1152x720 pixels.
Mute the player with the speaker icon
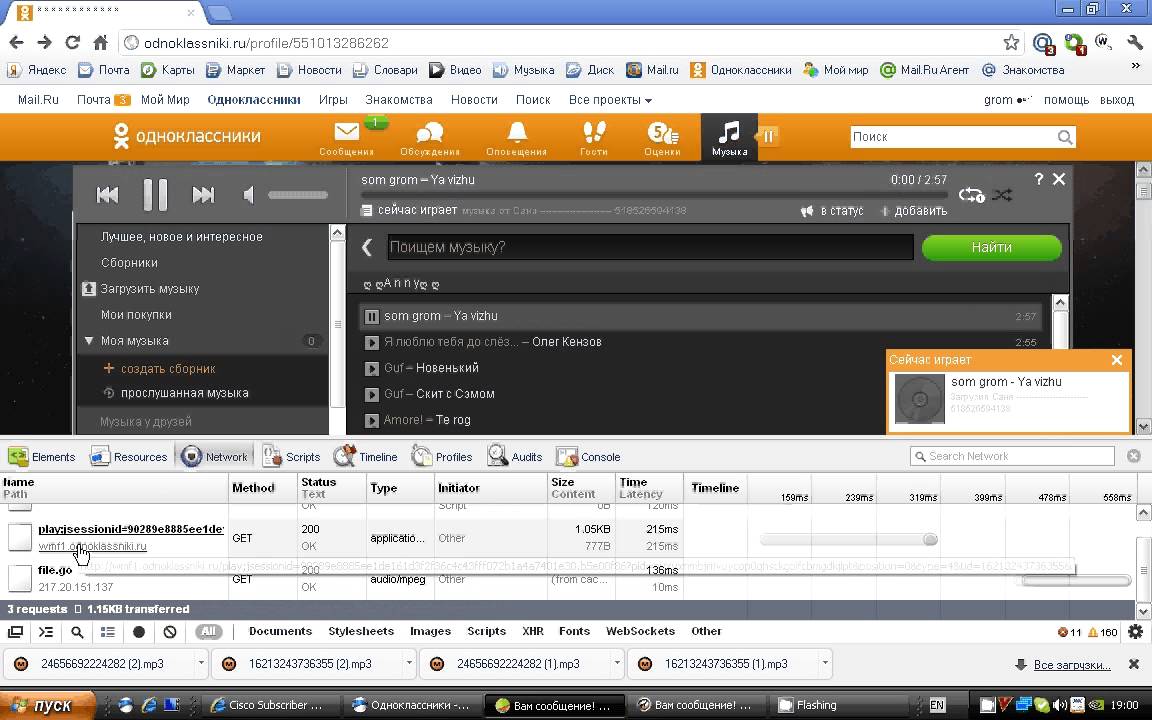[248, 195]
